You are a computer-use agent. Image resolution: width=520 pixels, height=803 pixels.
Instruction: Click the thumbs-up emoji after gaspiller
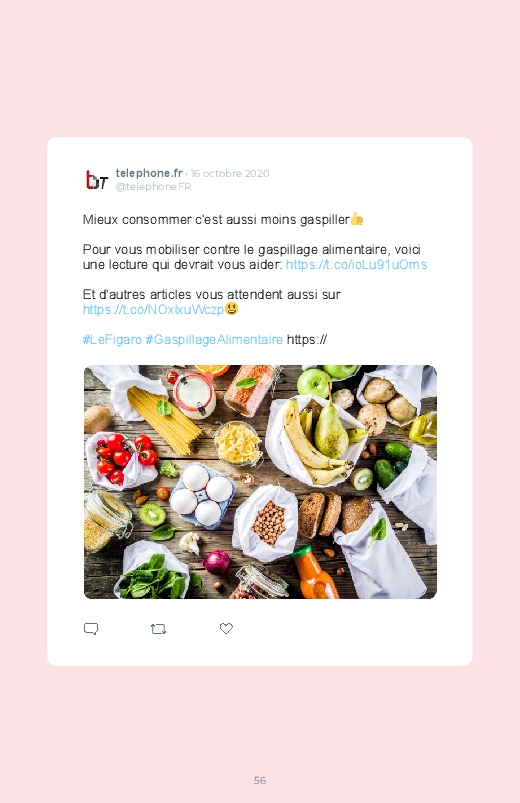[x=357, y=219]
